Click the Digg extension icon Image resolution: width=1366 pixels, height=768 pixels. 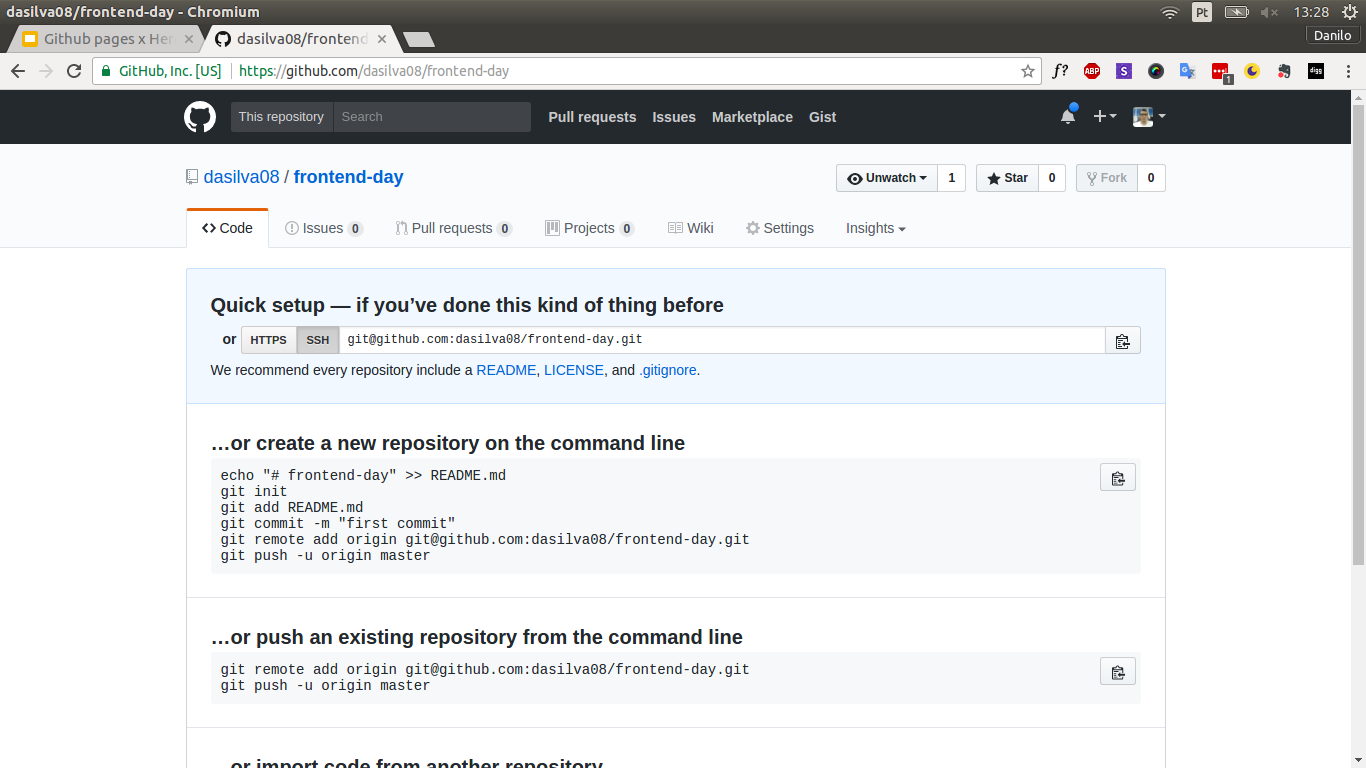[1316, 71]
